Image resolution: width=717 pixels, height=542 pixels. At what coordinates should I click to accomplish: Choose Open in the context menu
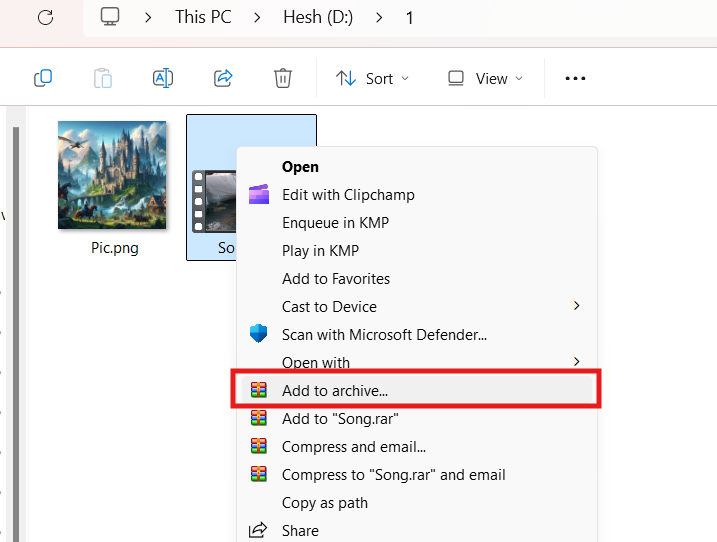click(x=417, y=167)
